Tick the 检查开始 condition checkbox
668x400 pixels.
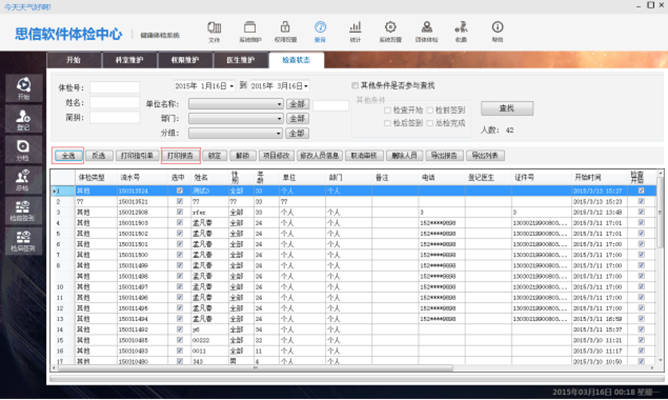(x=387, y=110)
